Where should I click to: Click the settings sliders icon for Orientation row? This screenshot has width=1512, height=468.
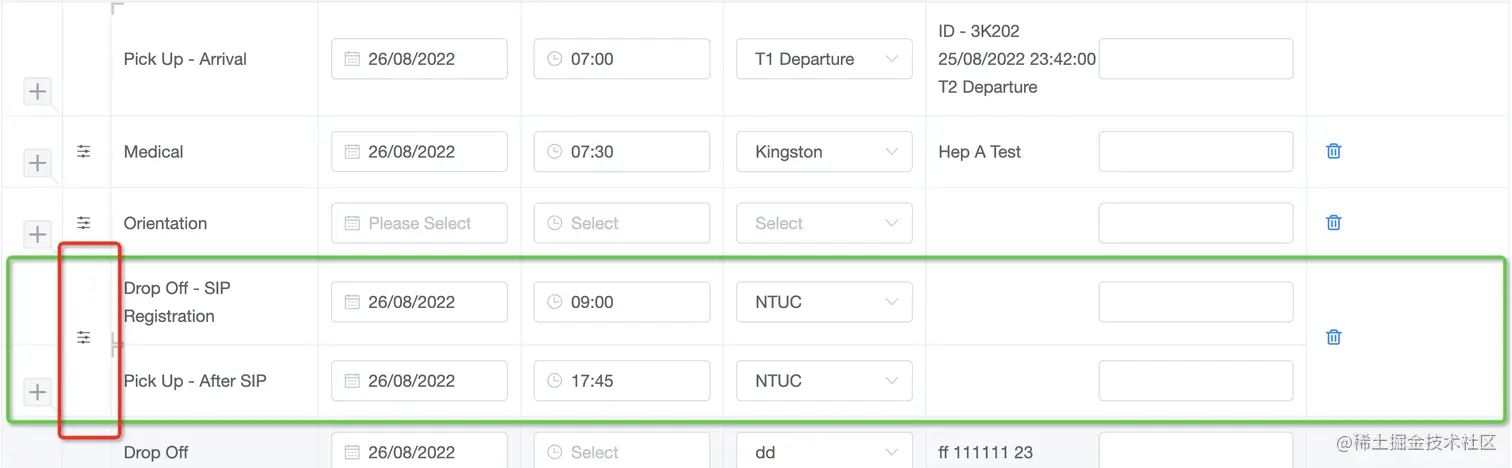tap(84, 223)
